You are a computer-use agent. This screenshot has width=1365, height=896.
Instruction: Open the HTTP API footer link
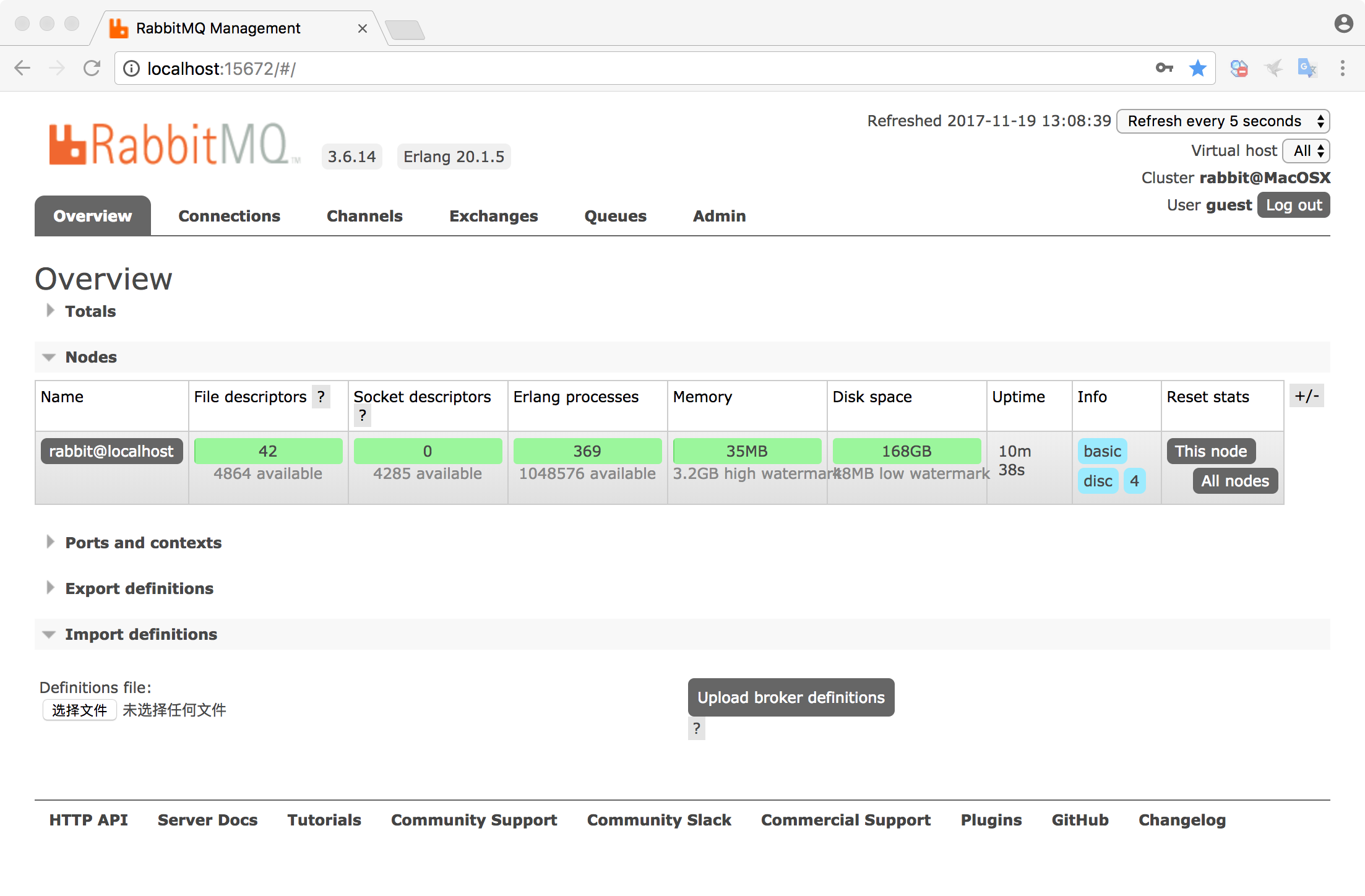click(x=88, y=820)
